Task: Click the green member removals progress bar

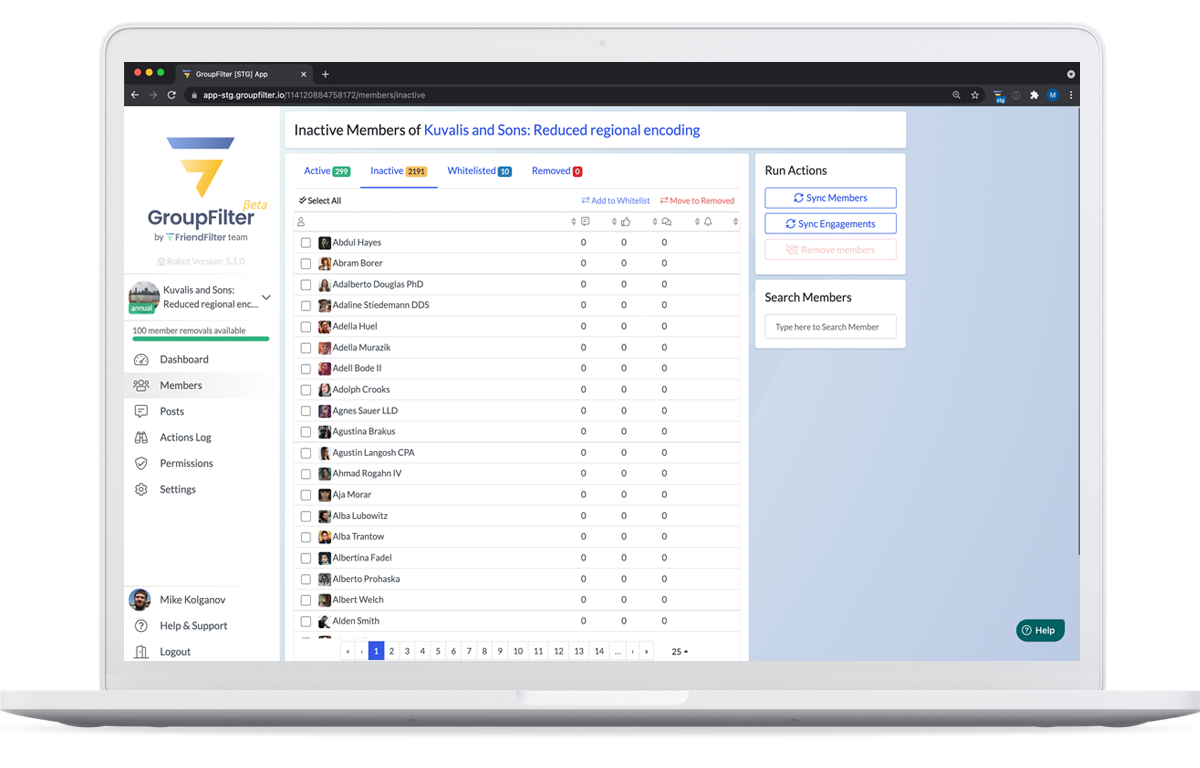Action: pos(199,338)
